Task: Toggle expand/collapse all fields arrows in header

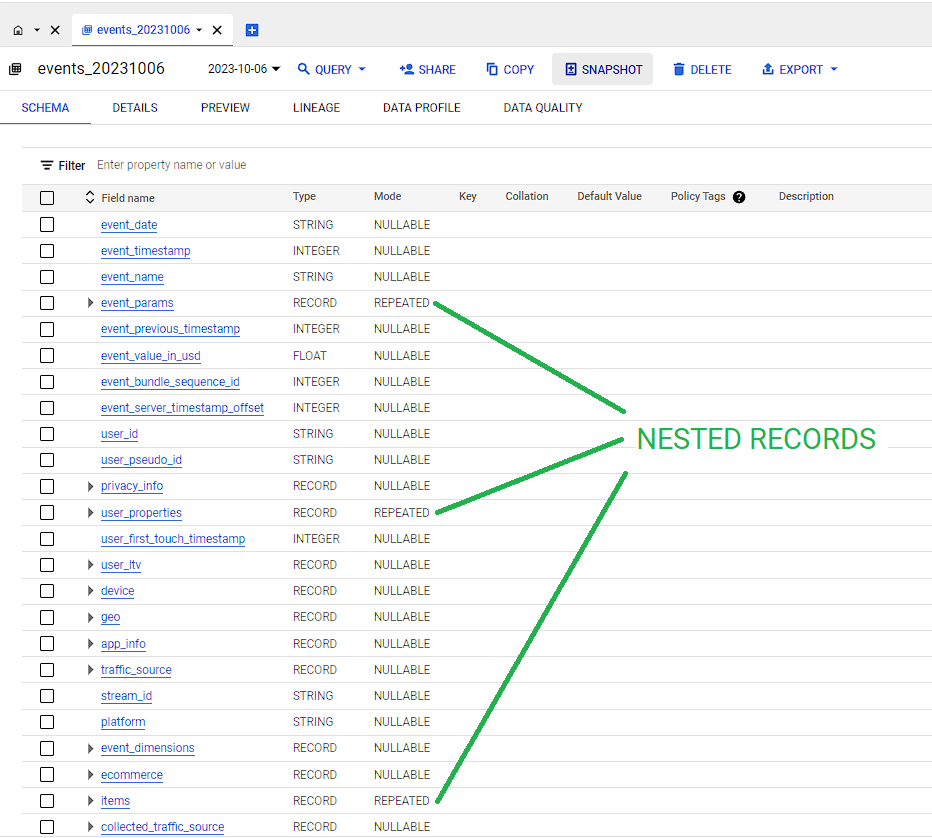Action: coord(90,197)
